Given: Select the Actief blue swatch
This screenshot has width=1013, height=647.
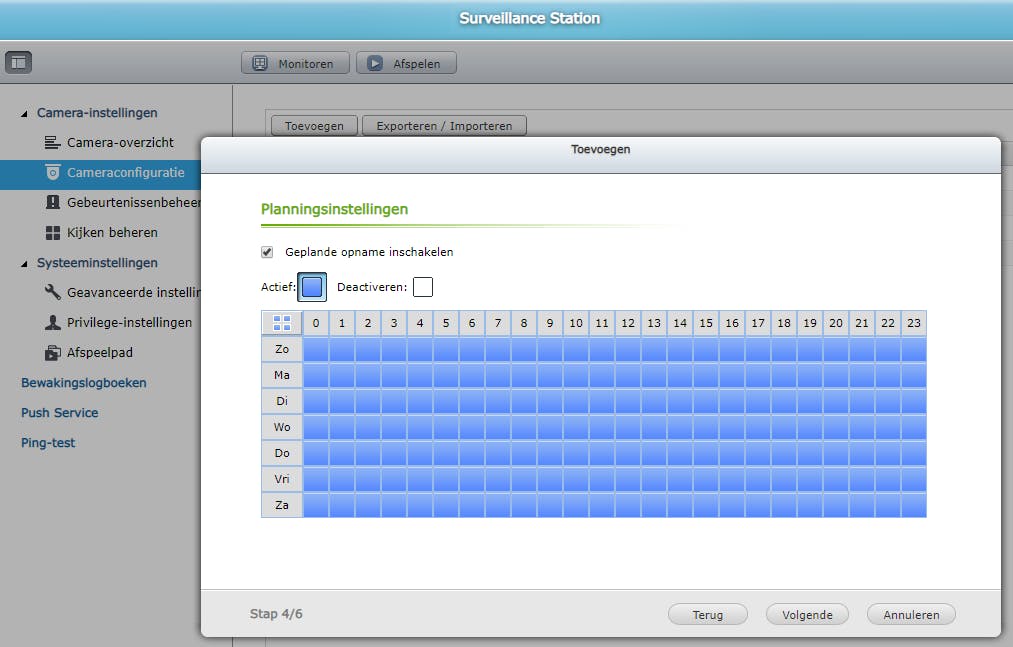Looking at the screenshot, I should (x=311, y=287).
